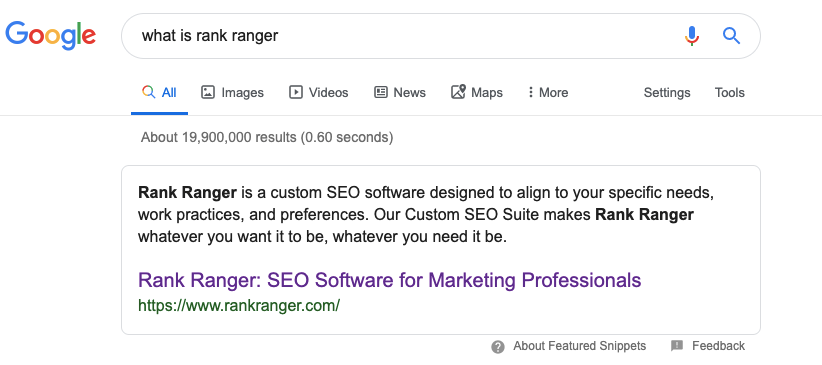The width and height of the screenshot is (822, 365).
Task: Click the play icon beside Videos
Action: 296,92
